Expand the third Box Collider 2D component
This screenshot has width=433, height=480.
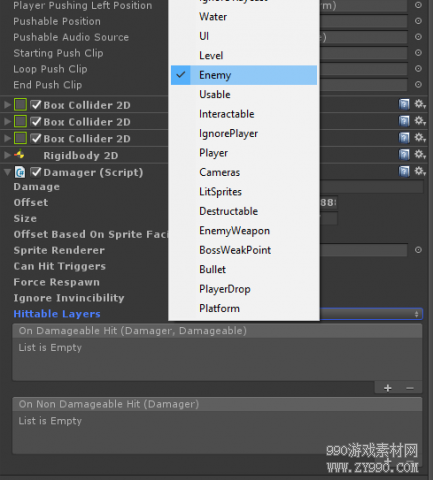pyautogui.click(x=7, y=138)
